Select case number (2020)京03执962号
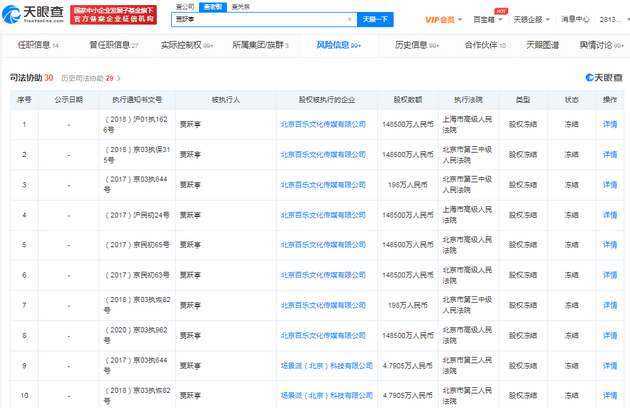The image size is (630, 408). (136, 335)
